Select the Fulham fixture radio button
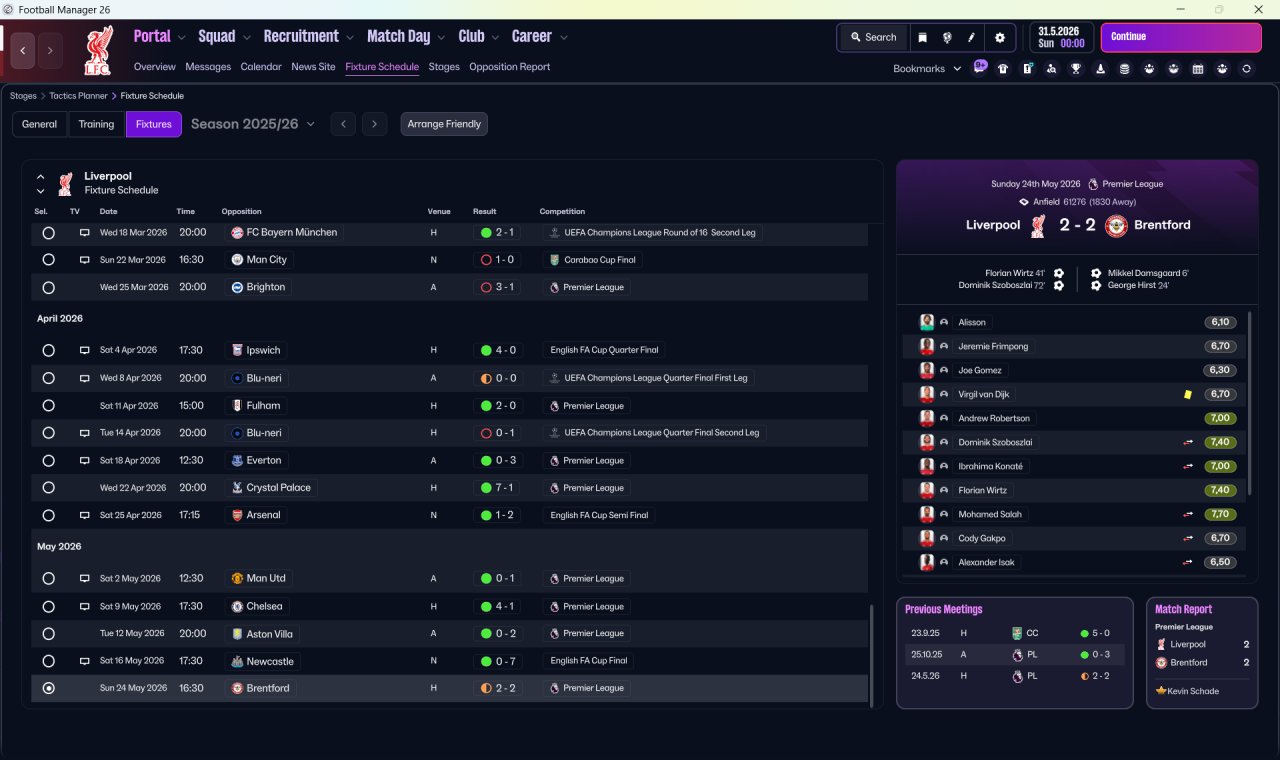Screen dimensions: 1280x760 tap(48, 406)
